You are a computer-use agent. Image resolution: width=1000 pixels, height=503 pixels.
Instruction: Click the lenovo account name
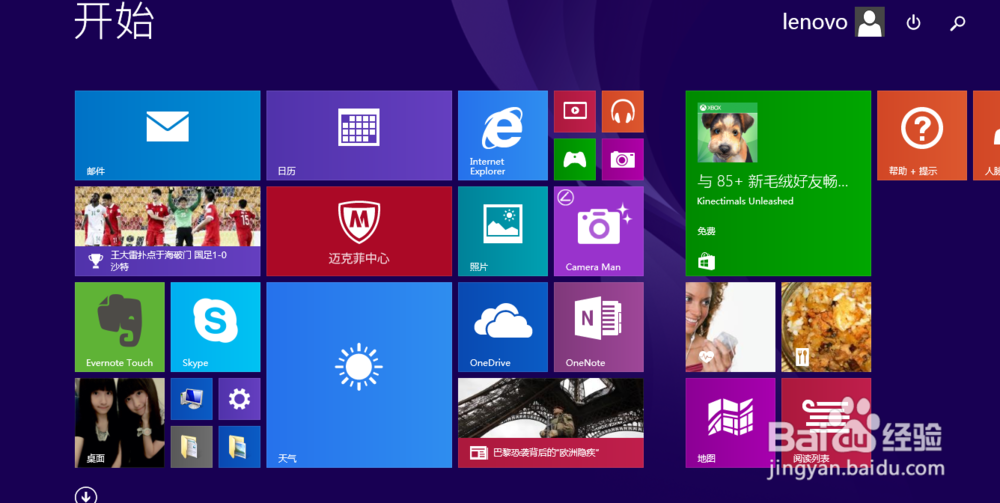pyautogui.click(x=814, y=22)
